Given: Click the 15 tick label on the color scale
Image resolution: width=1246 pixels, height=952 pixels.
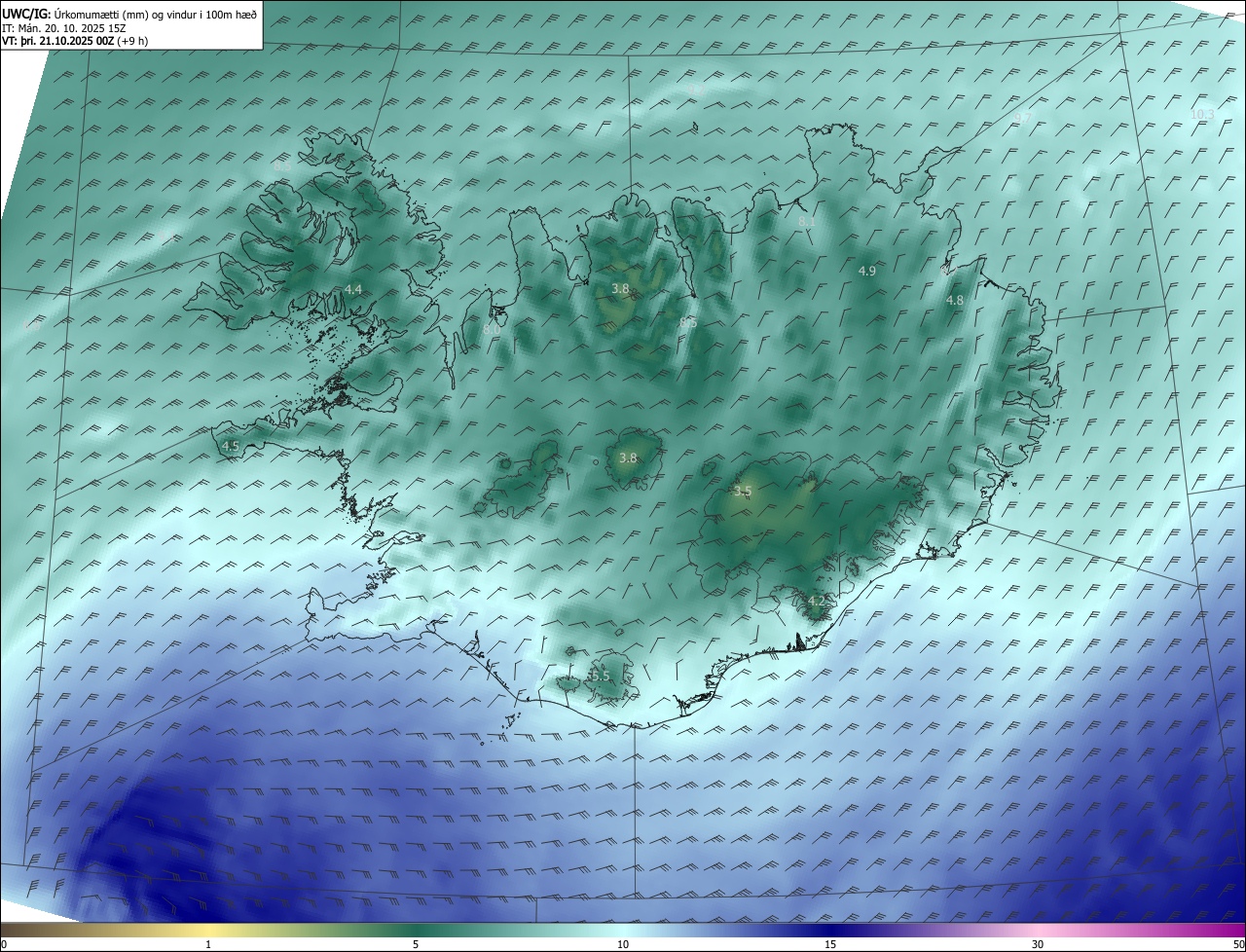Looking at the screenshot, I should pyautogui.click(x=830, y=944).
